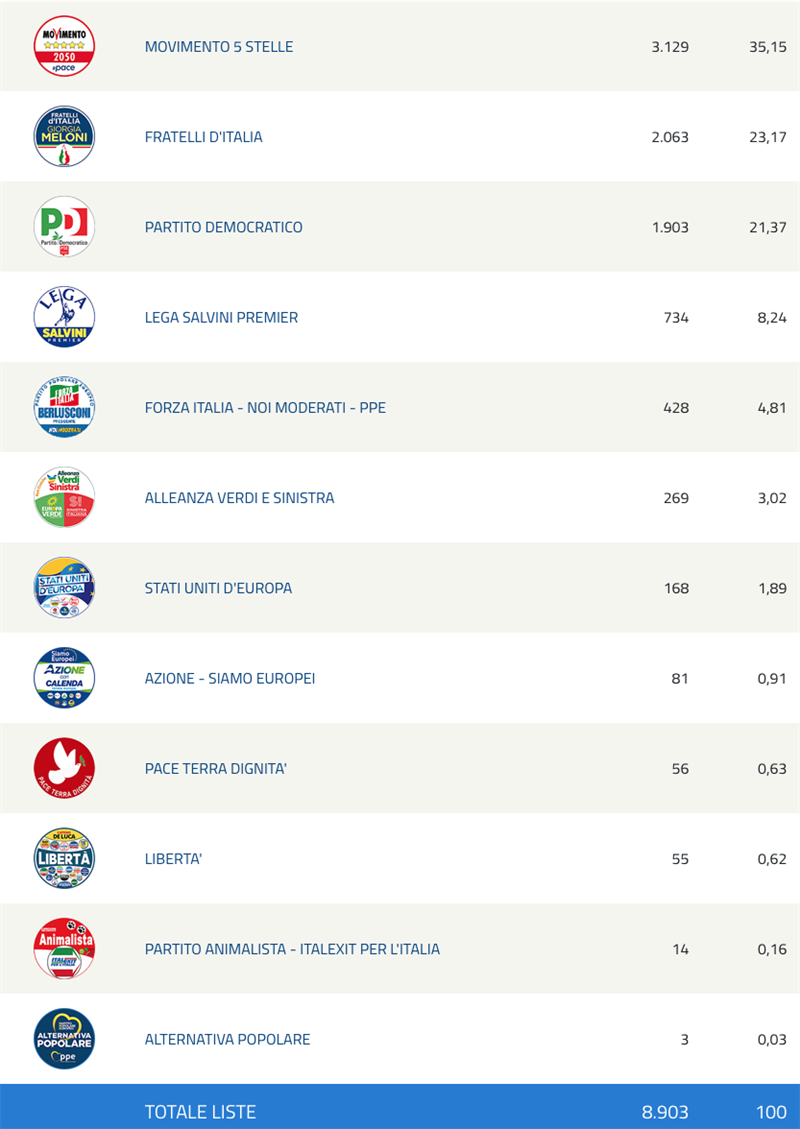
Task: Click the Fratelli d'Italia Meloni logo
Action: pos(64,136)
